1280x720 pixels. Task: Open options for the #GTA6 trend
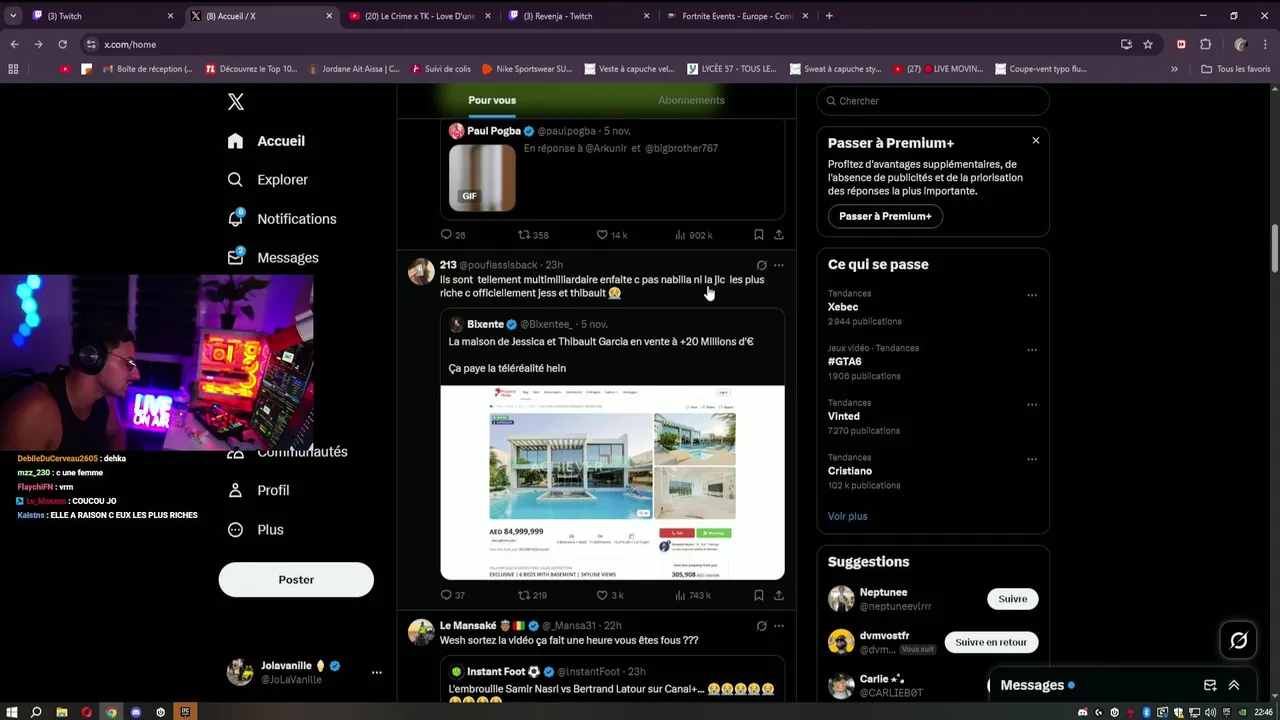(x=1032, y=350)
